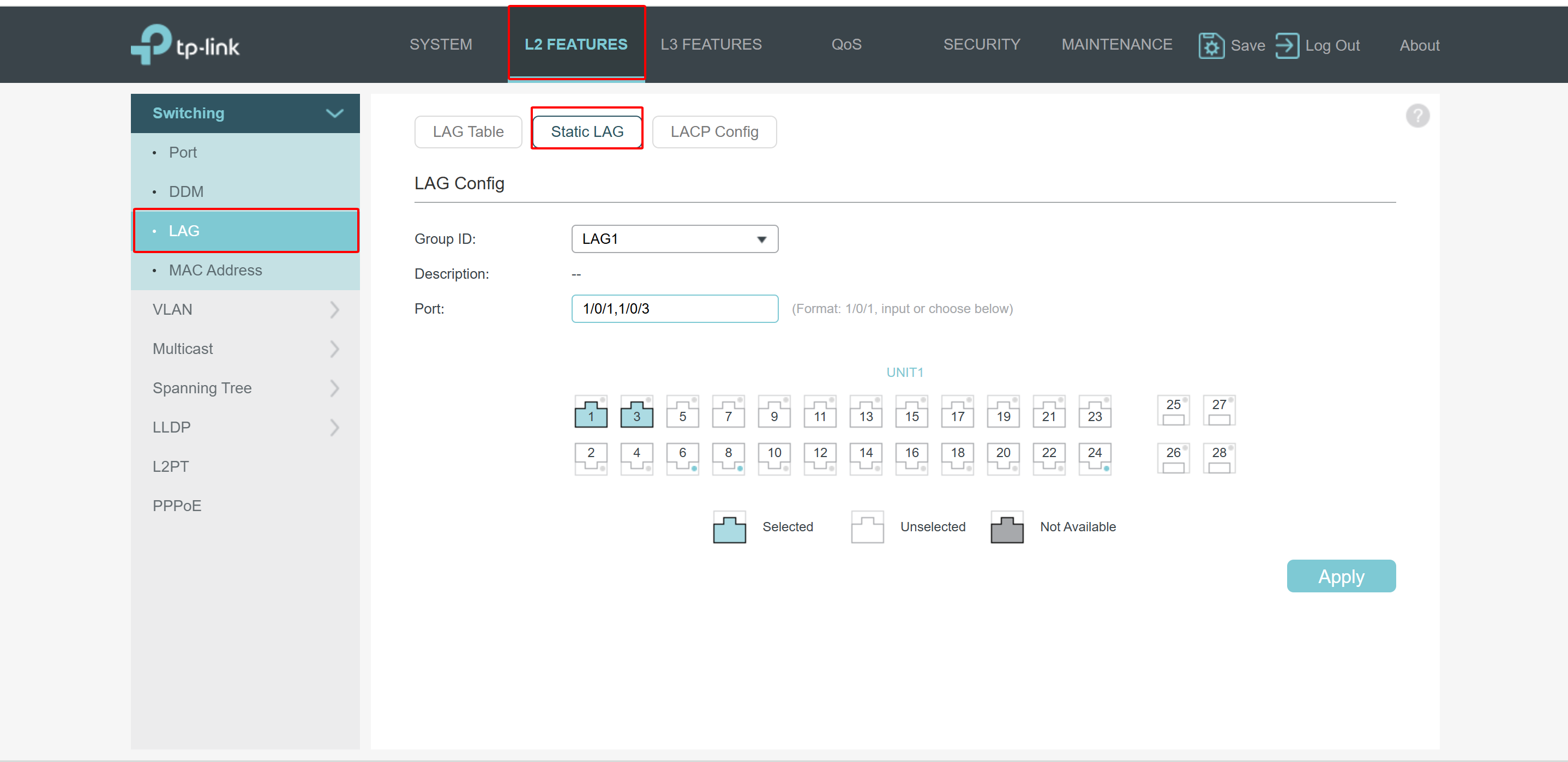Open the SYSTEM top menu
Screen dimensions: 1568x762
click(441, 44)
